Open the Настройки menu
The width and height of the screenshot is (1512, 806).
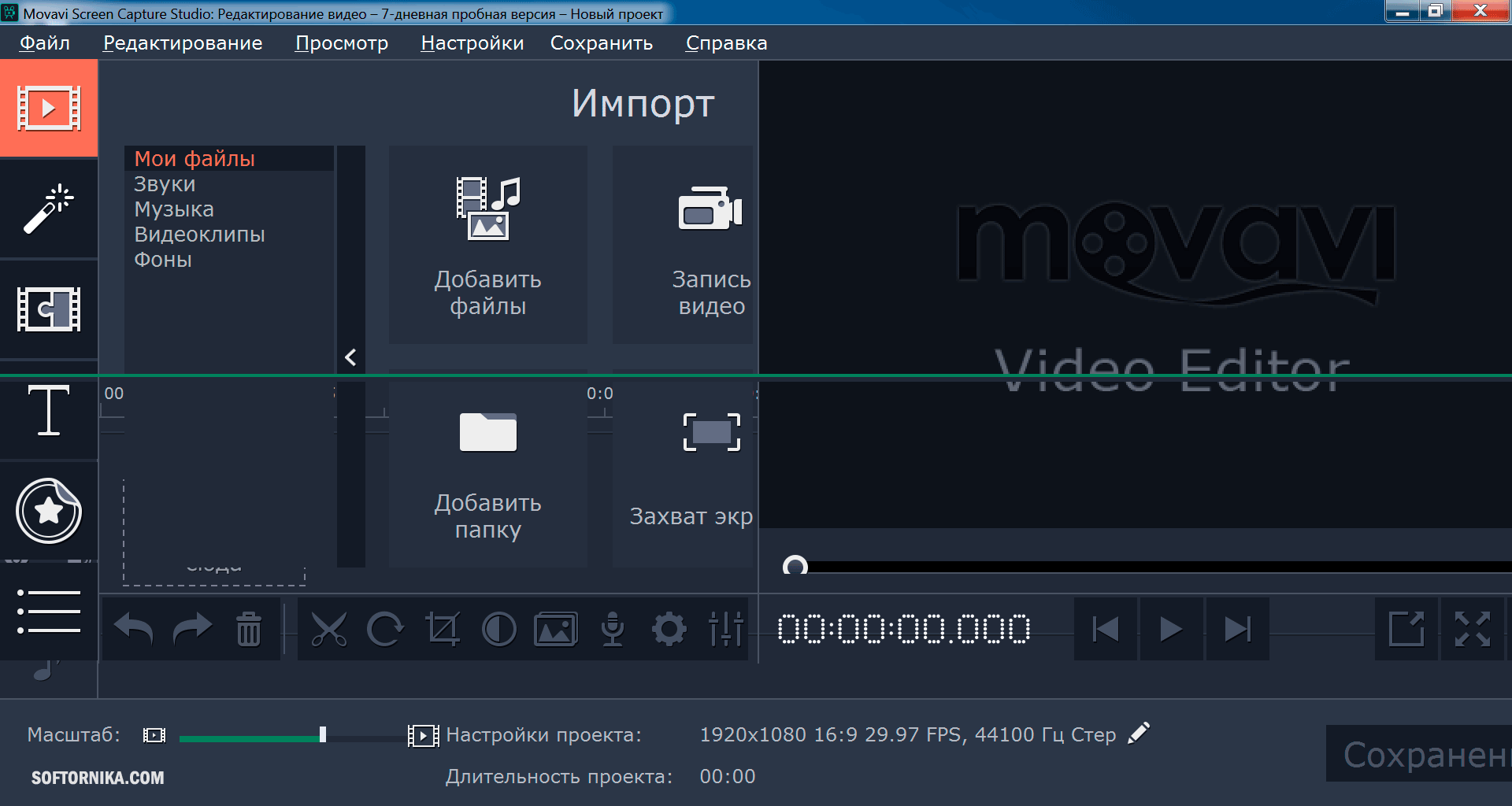472,43
